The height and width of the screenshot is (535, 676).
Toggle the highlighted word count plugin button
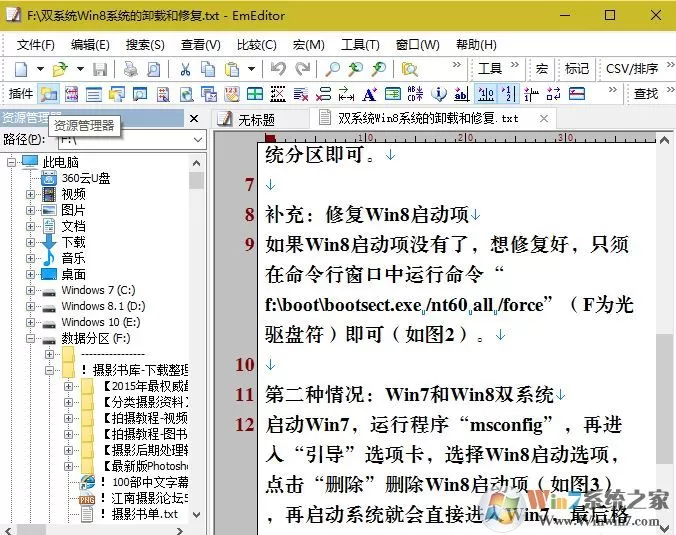[x=486, y=94]
